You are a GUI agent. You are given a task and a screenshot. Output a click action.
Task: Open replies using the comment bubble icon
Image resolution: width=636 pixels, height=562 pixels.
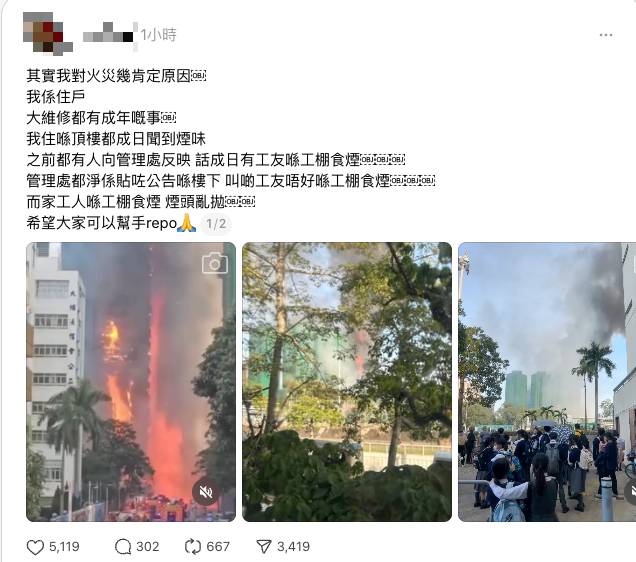pyautogui.click(x=123, y=547)
